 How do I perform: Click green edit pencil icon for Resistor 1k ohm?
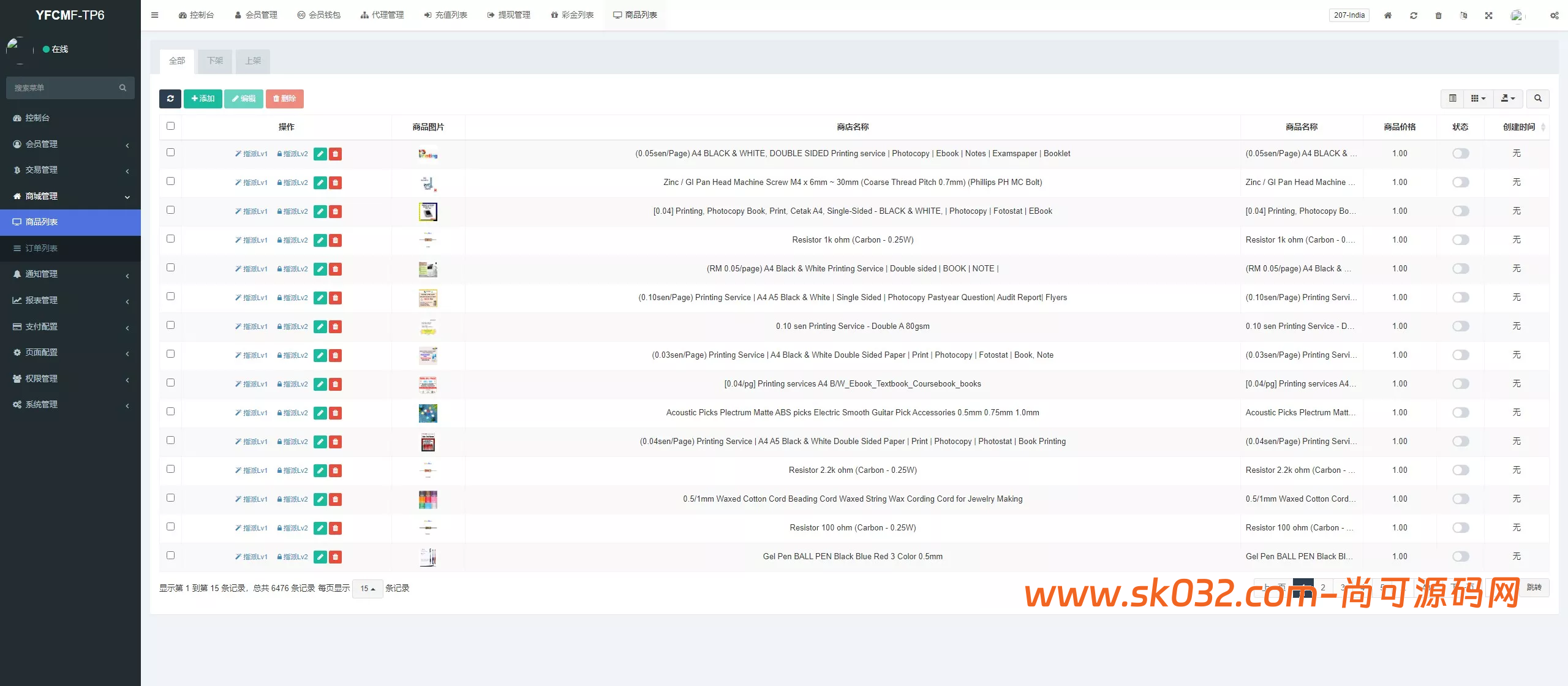pyautogui.click(x=320, y=240)
